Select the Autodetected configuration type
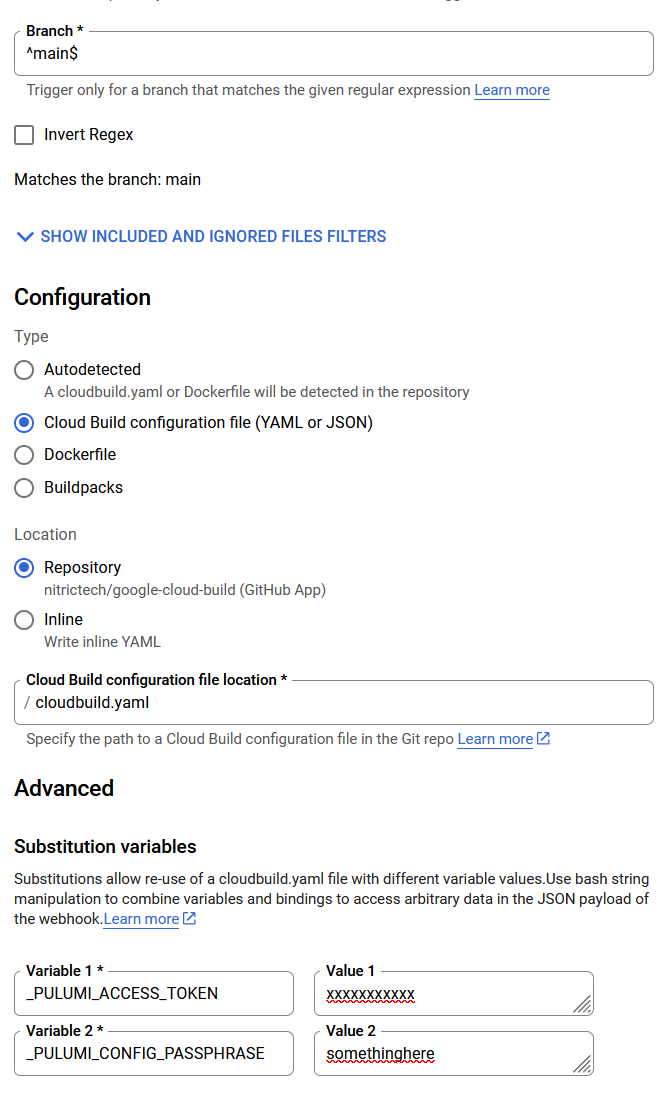The height and width of the screenshot is (1096, 667). tap(24, 370)
